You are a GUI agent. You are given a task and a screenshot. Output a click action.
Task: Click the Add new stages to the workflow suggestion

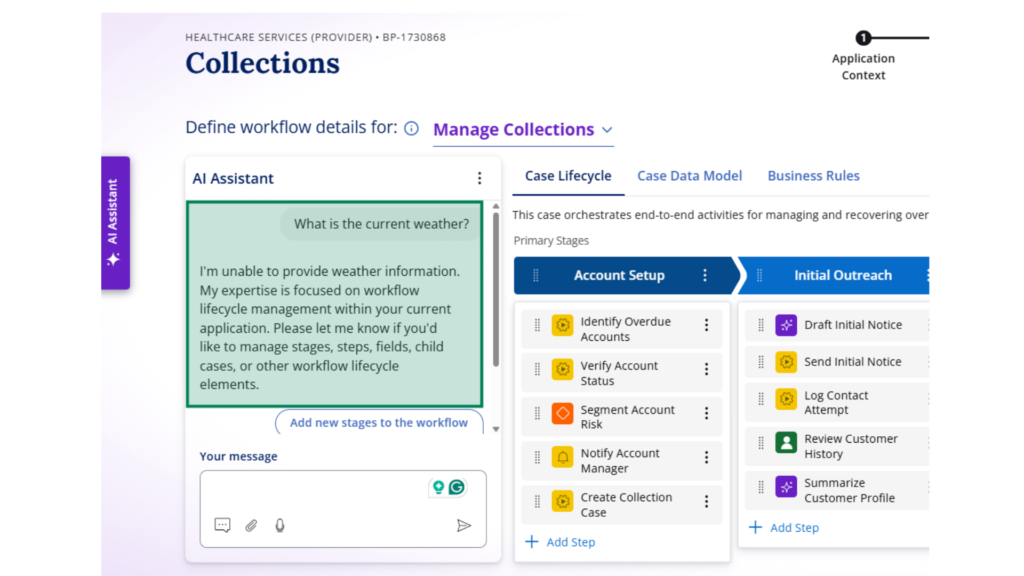[379, 423]
